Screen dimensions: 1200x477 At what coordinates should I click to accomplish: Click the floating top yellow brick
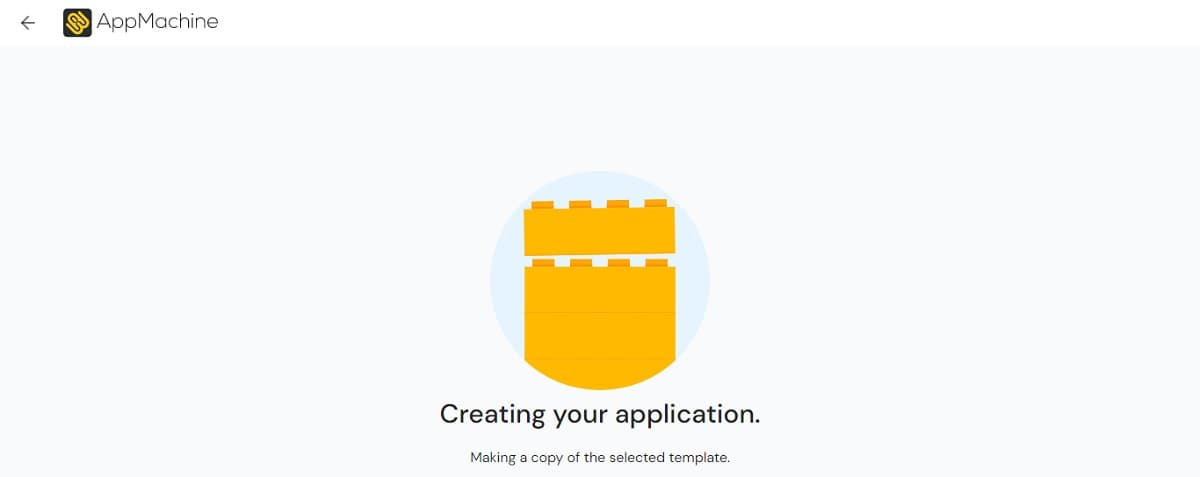pos(600,229)
